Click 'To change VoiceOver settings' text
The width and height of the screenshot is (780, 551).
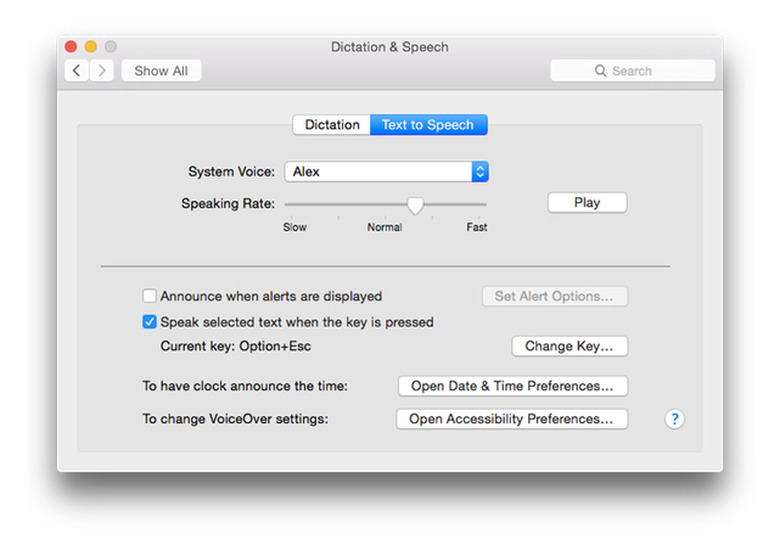click(x=235, y=419)
